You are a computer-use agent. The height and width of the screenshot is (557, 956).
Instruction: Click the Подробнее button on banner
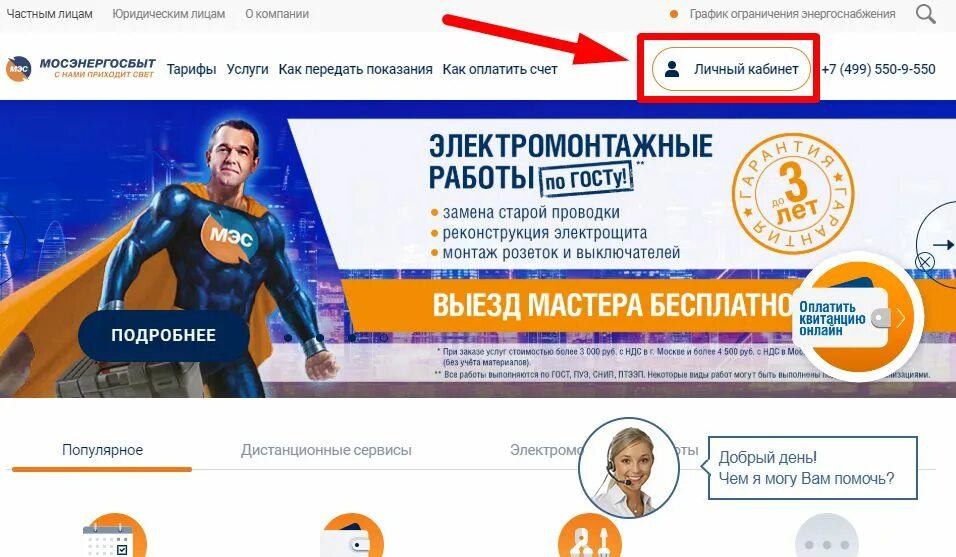click(x=163, y=335)
